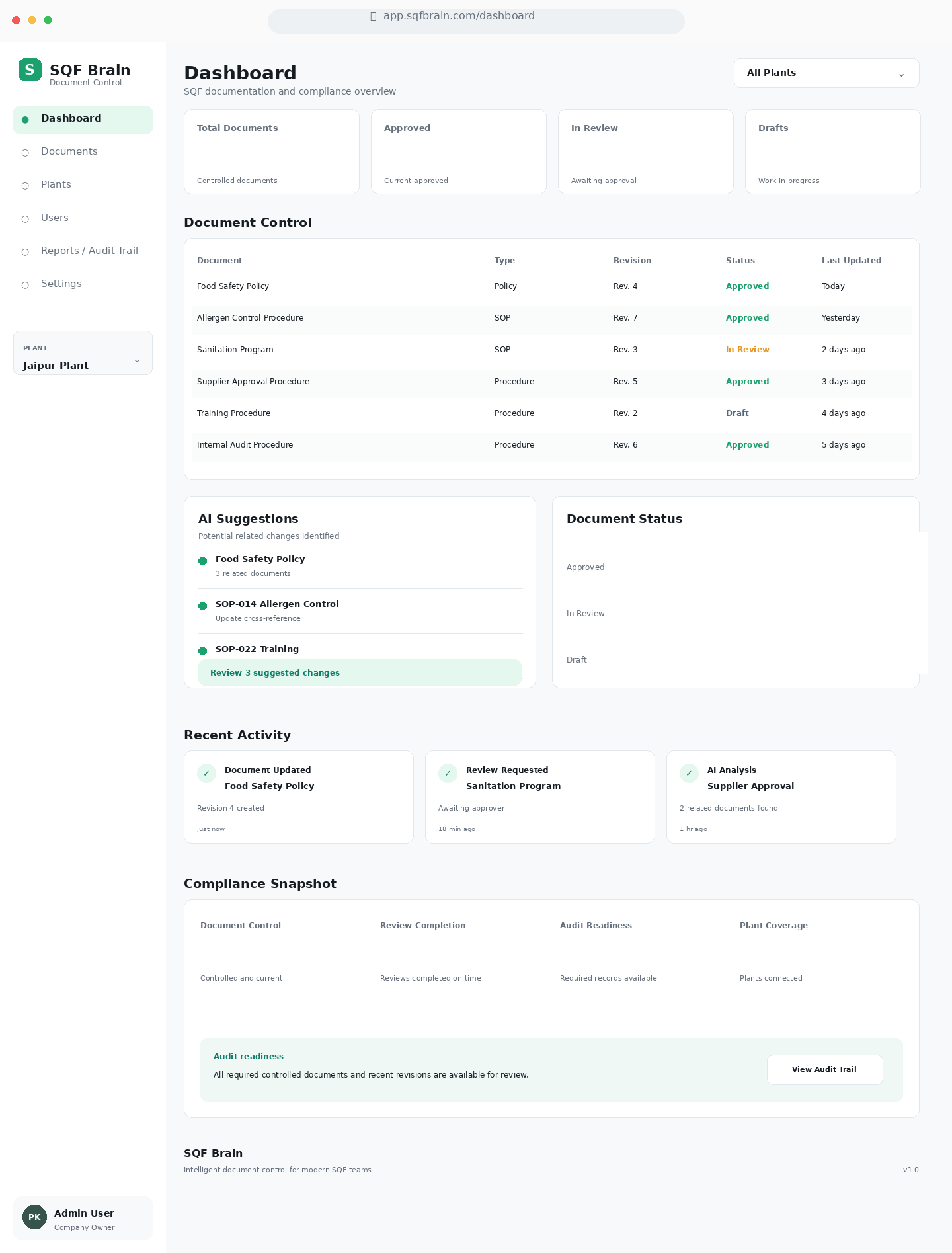Click the Document column header
952x1253 pixels.
tap(219, 261)
